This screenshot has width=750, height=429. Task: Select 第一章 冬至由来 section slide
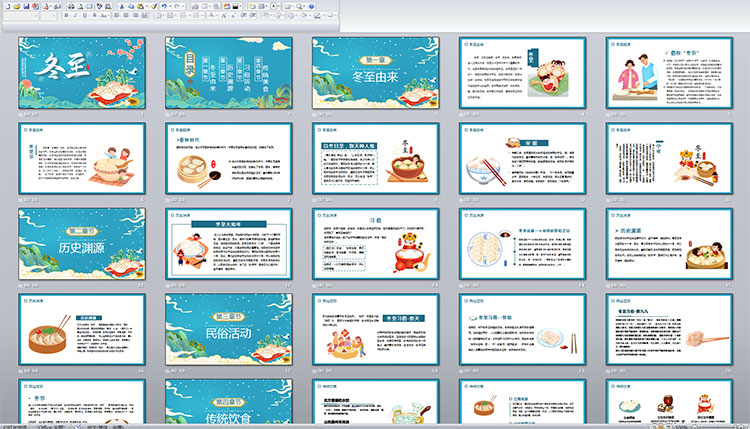(x=375, y=73)
